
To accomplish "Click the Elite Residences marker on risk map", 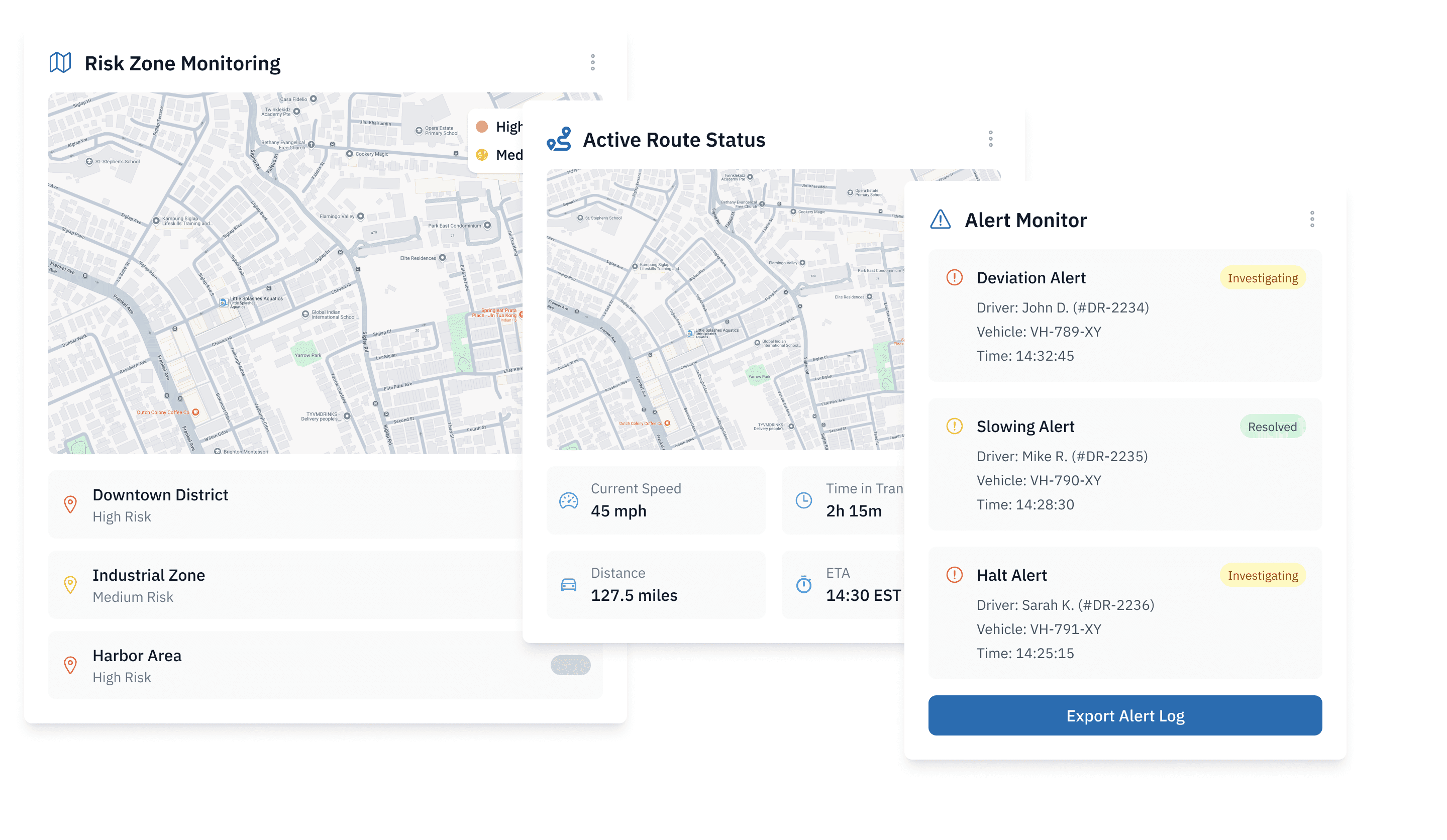I will click(443, 258).
